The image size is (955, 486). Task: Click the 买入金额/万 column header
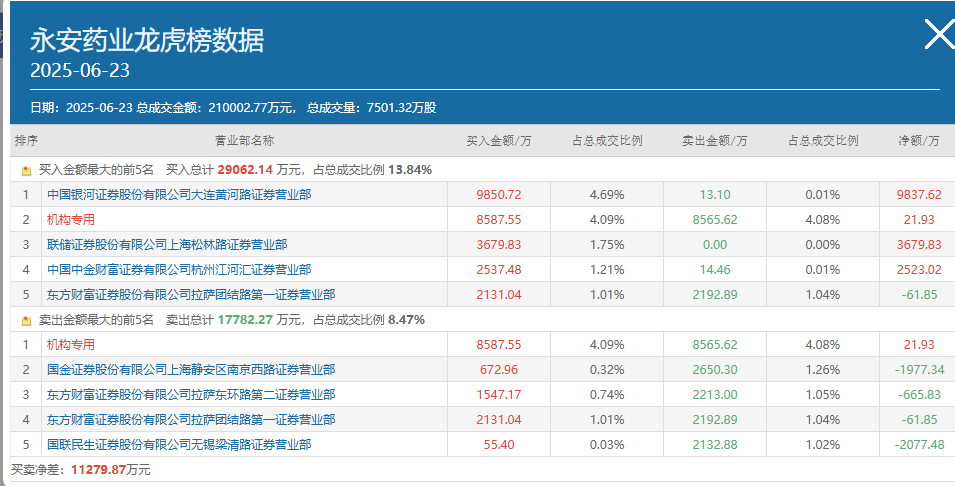(x=499, y=141)
